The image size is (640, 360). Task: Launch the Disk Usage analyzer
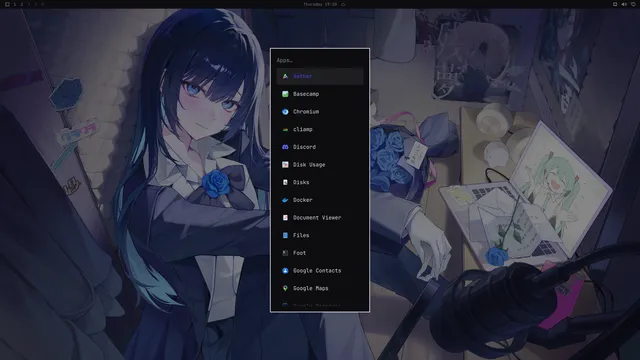pos(320,164)
